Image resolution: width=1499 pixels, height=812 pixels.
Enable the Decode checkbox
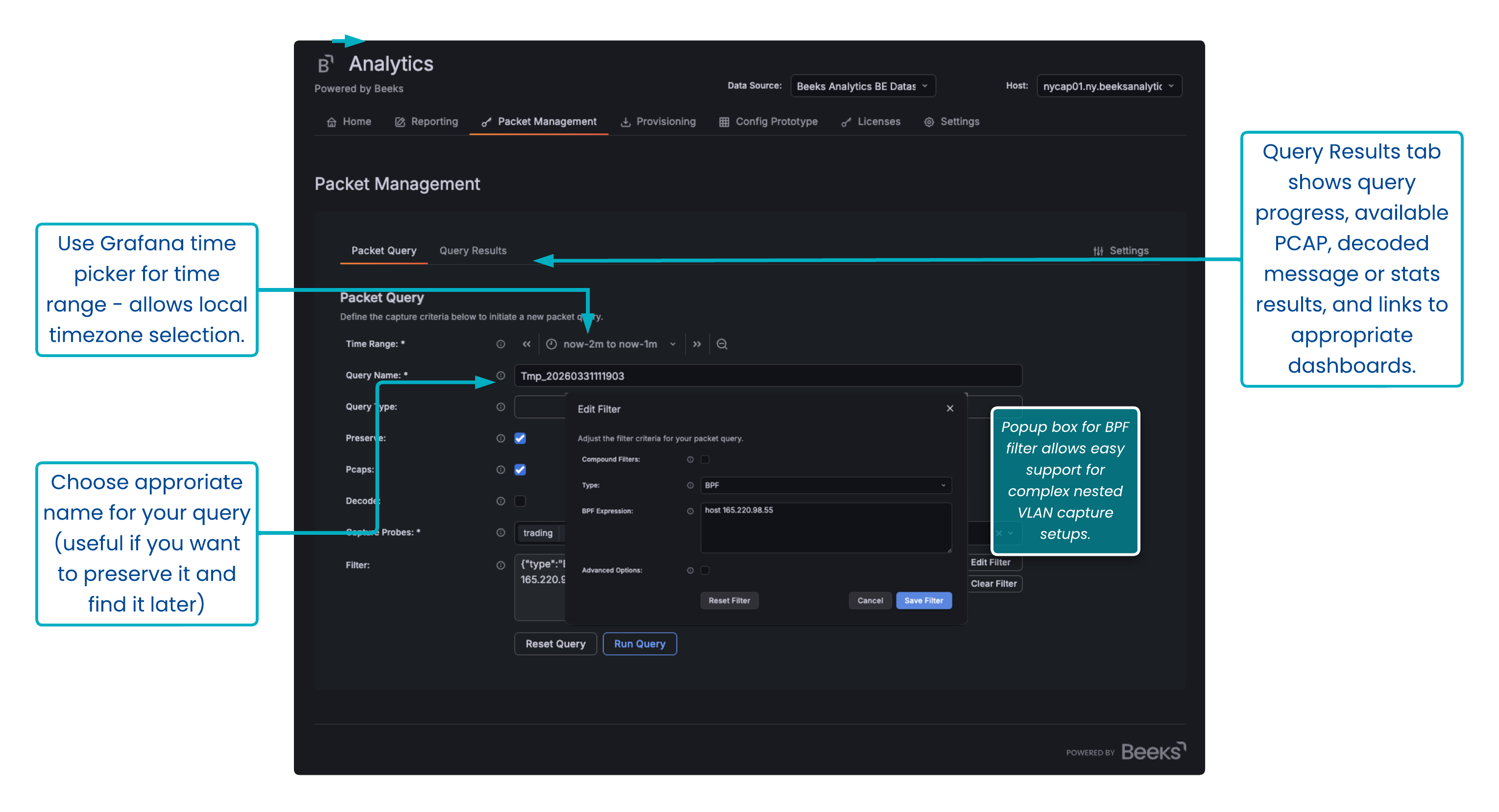coord(520,501)
